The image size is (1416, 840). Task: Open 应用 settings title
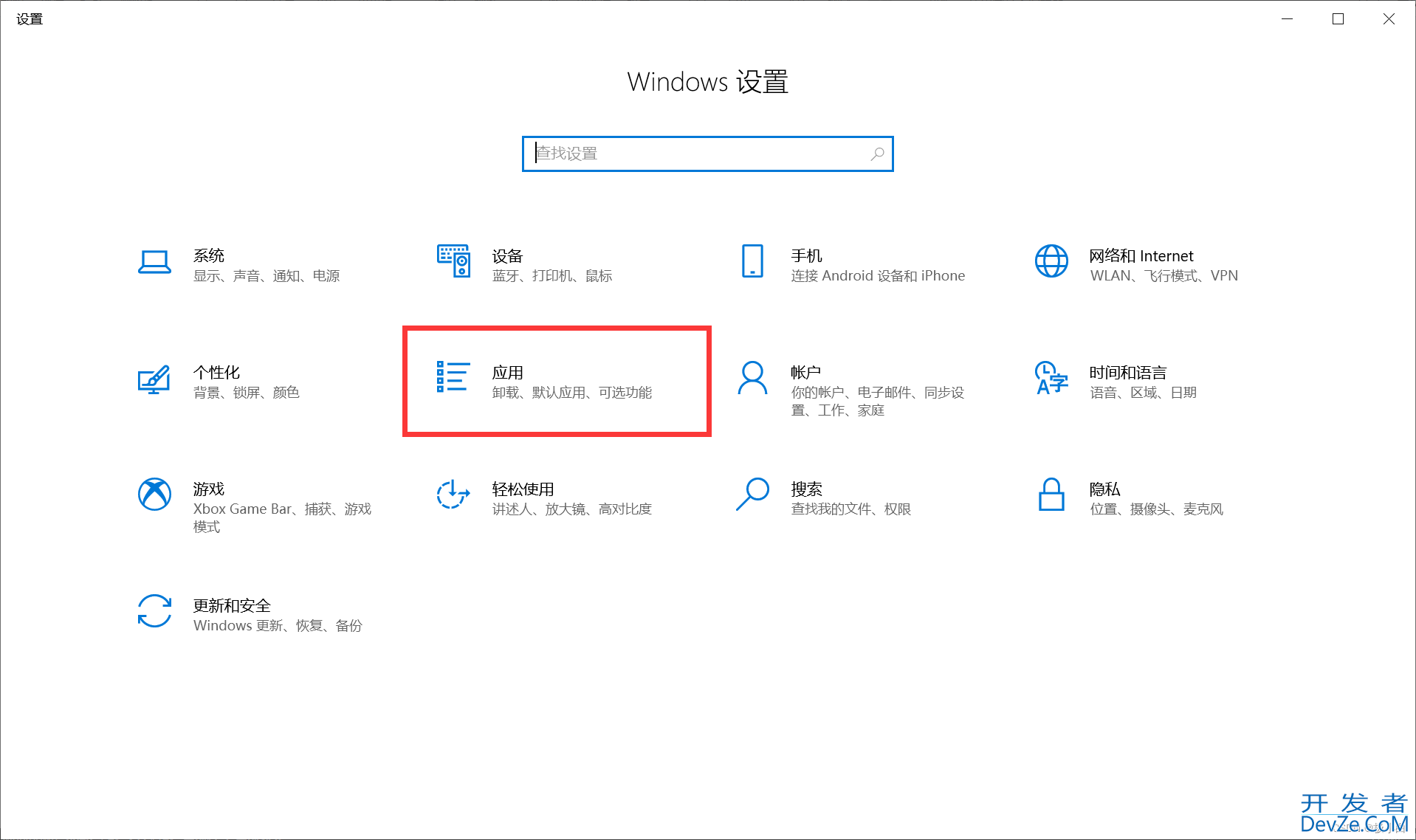click(508, 372)
